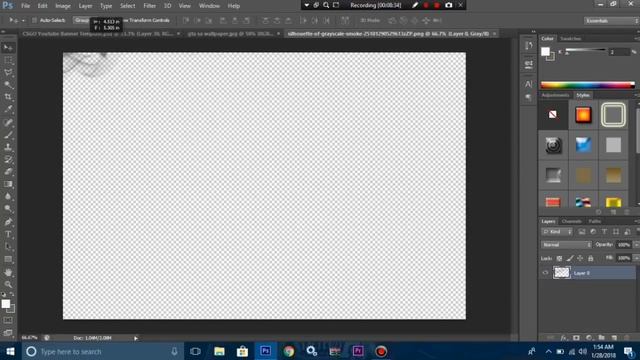Select the Path Selection tool
The height and width of the screenshot is (360, 640).
click(8, 247)
